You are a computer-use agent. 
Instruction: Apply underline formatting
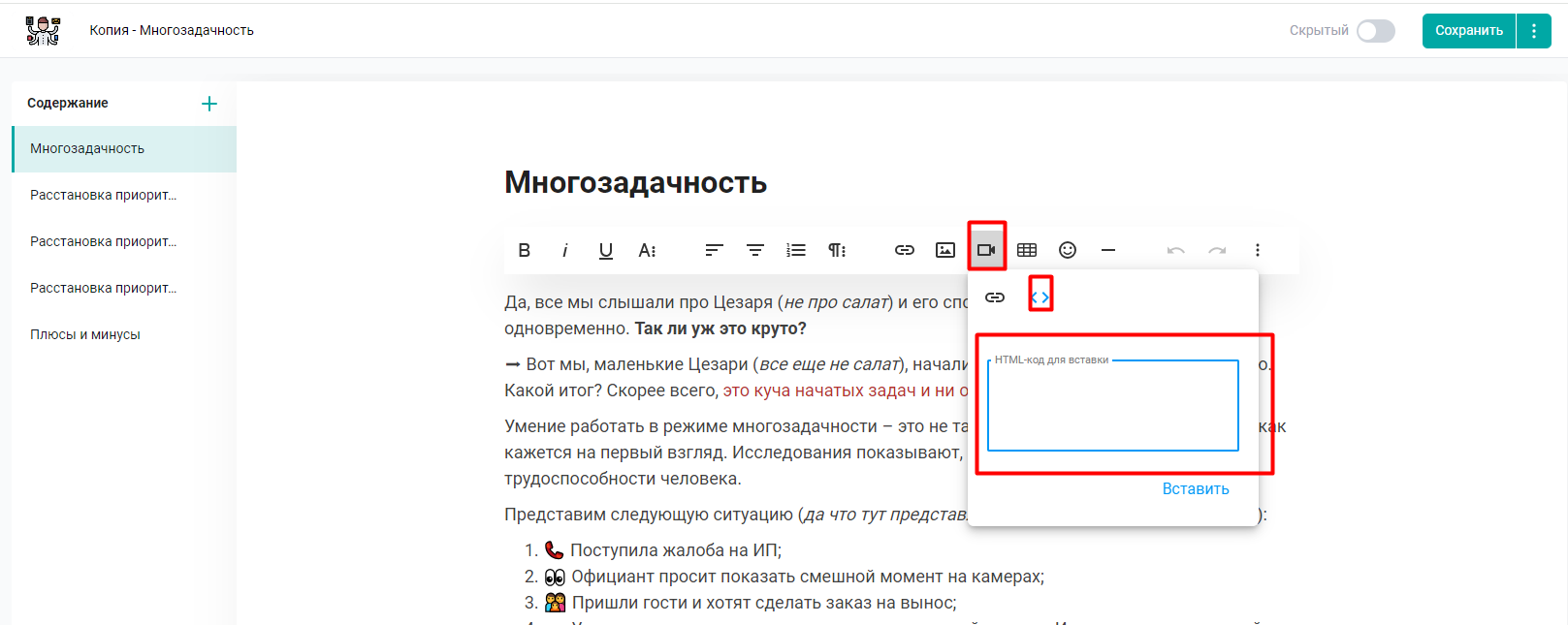coord(606,250)
